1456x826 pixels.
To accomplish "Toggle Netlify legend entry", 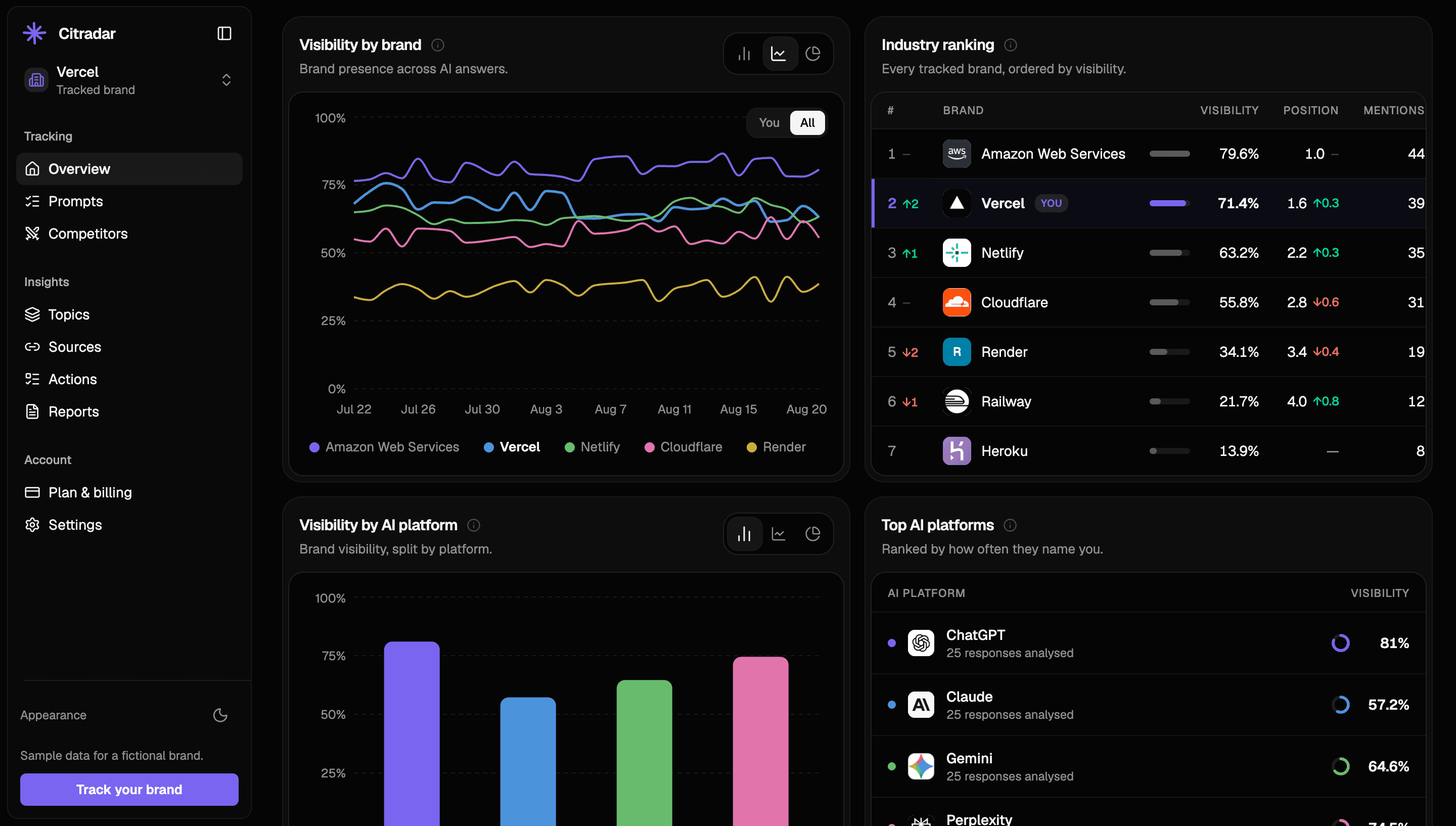I will [x=592, y=447].
